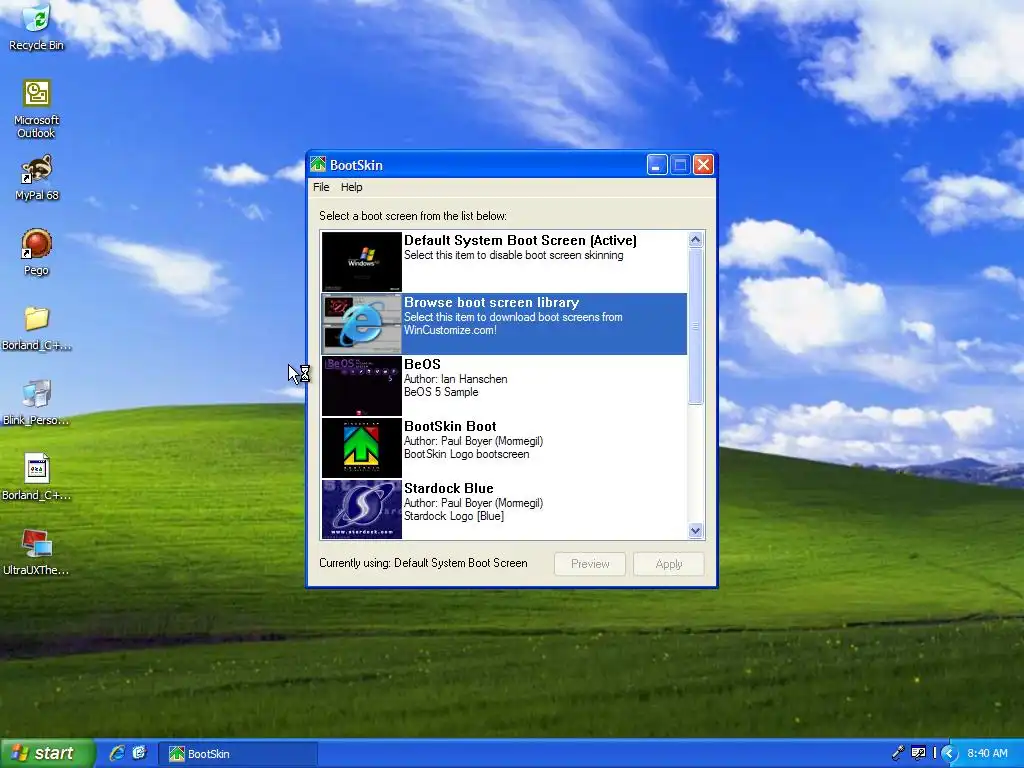The width and height of the screenshot is (1024, 768).
Task: Click the second Quick Launch icon
Action: click(140, 753)
